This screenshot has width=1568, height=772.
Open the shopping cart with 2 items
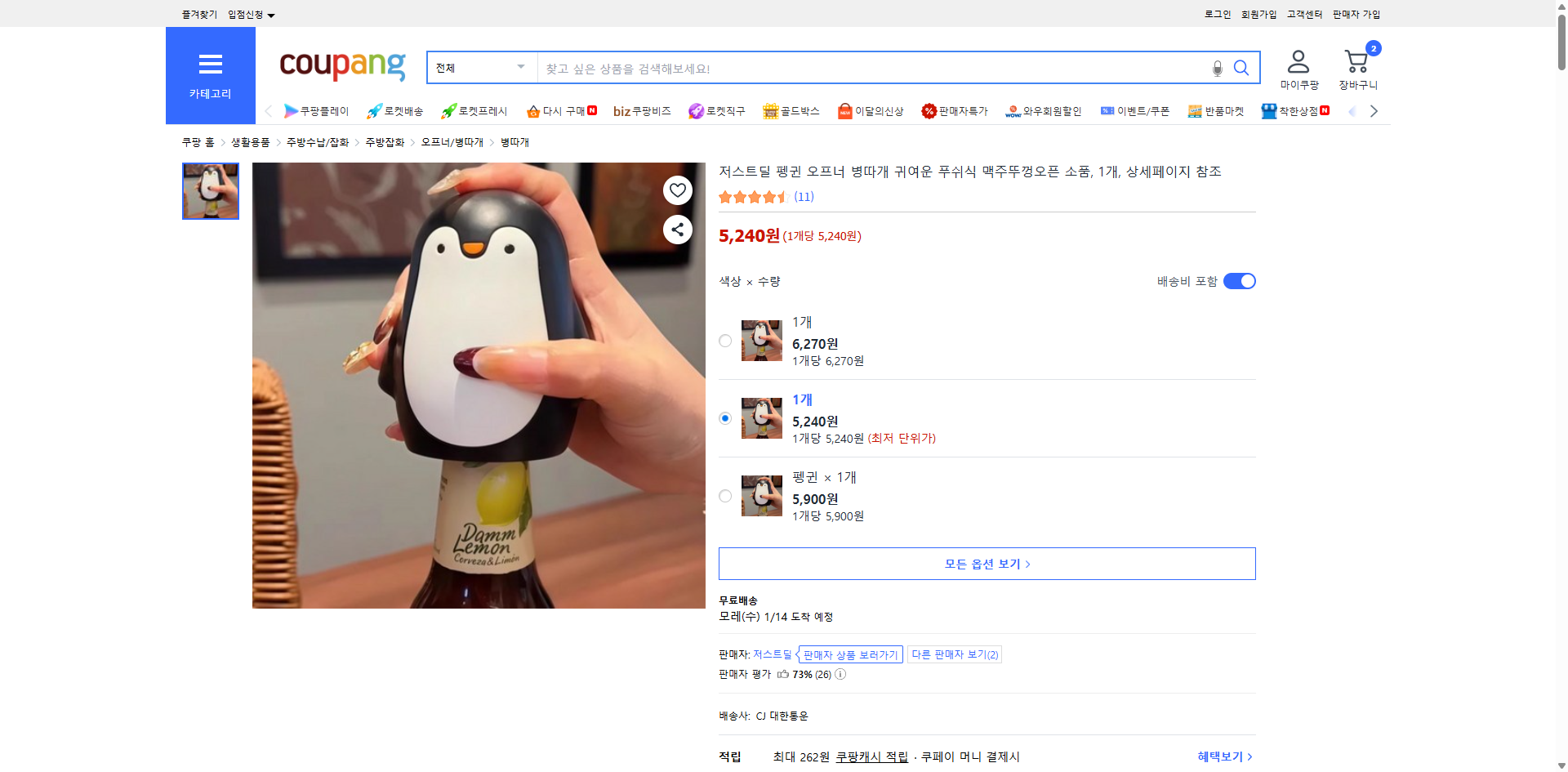pos(1357,61)
